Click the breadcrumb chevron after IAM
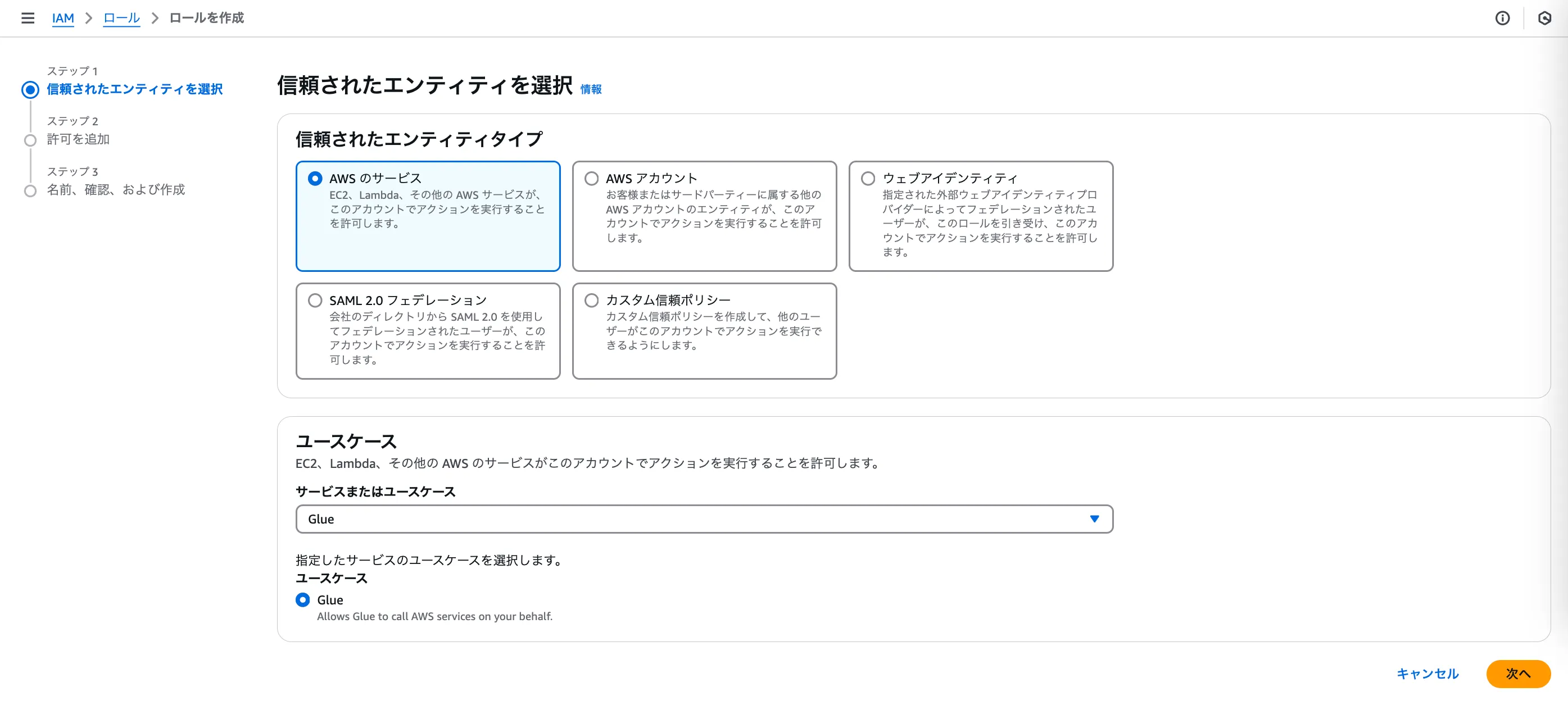Screen dimensions: 1568x719 89,18
